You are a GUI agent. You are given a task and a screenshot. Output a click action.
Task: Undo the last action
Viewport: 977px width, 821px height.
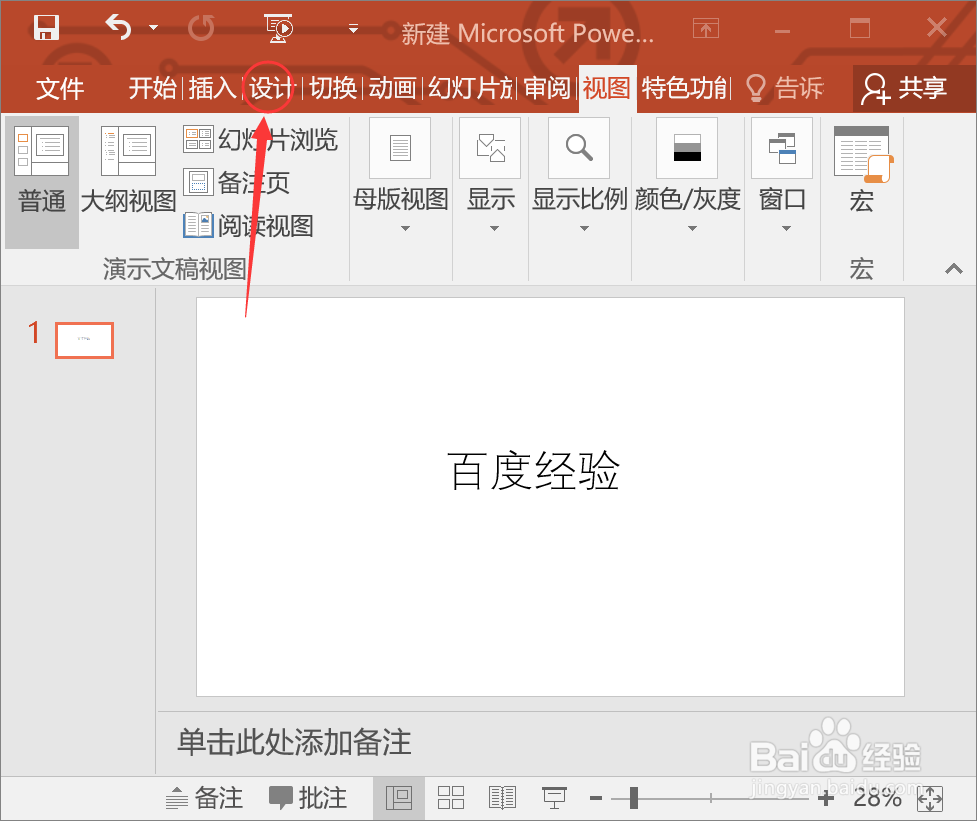click(x=118, y=27)
